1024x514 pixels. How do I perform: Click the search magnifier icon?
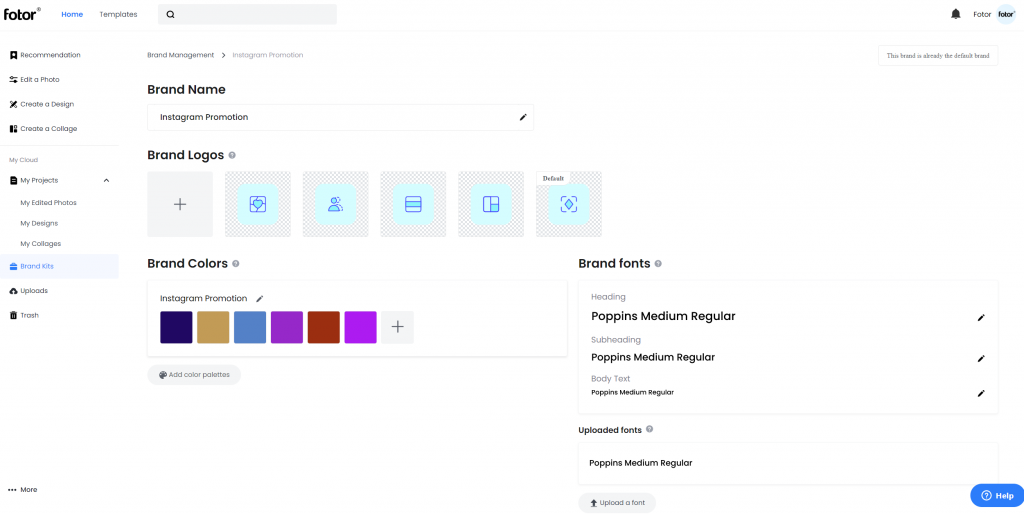pos(170,14)
